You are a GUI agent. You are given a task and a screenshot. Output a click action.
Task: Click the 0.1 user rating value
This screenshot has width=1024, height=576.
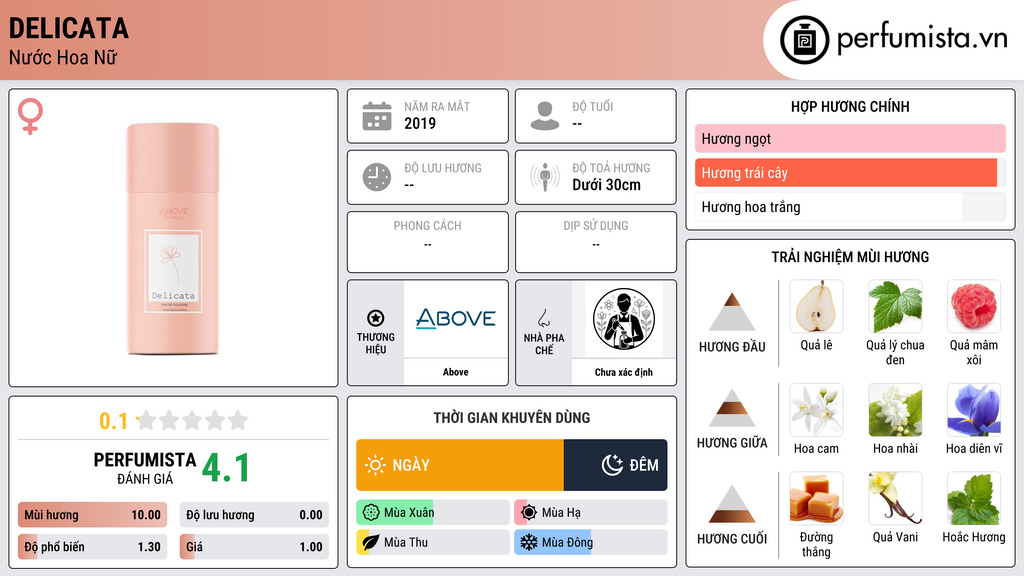tap(114, 421)
